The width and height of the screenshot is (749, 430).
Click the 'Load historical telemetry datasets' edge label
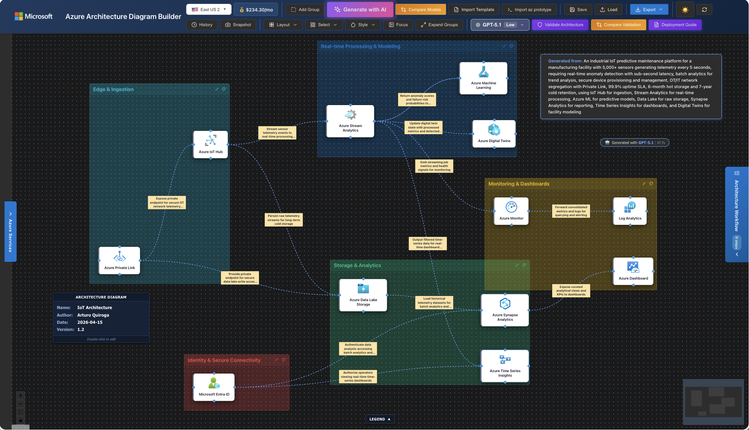[x=434, y=302]
